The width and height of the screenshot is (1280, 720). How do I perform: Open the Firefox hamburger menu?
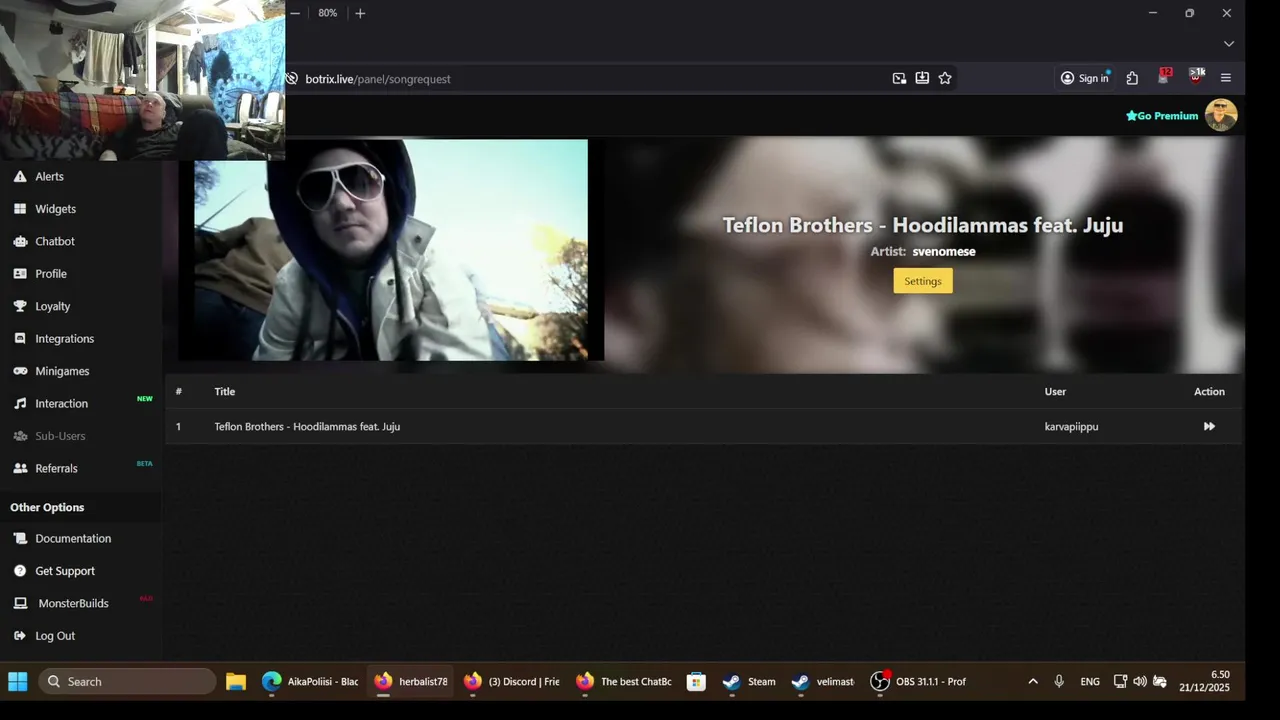point(1226,78)
